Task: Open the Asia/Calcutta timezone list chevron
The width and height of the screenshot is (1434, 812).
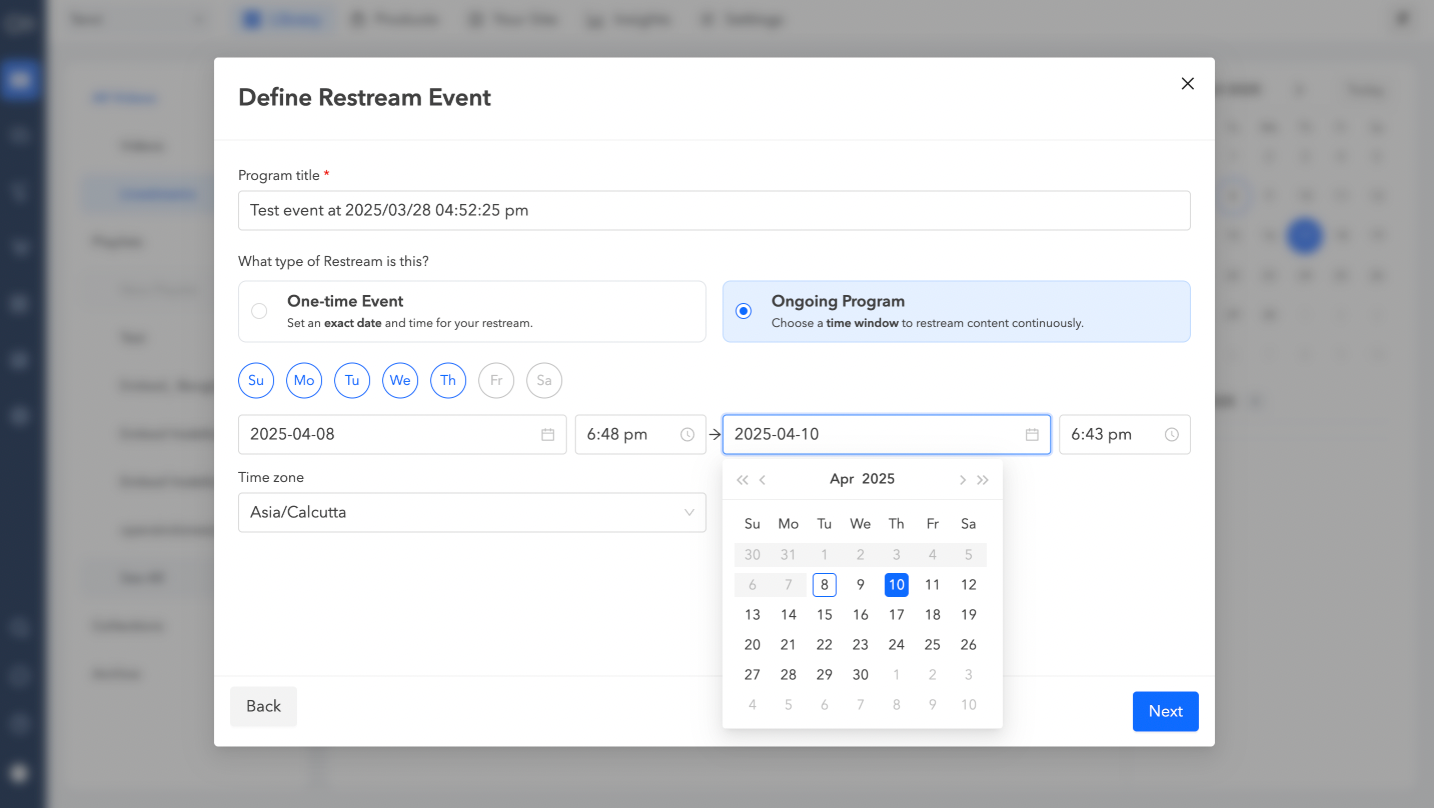Action: [x=688, y=512]
